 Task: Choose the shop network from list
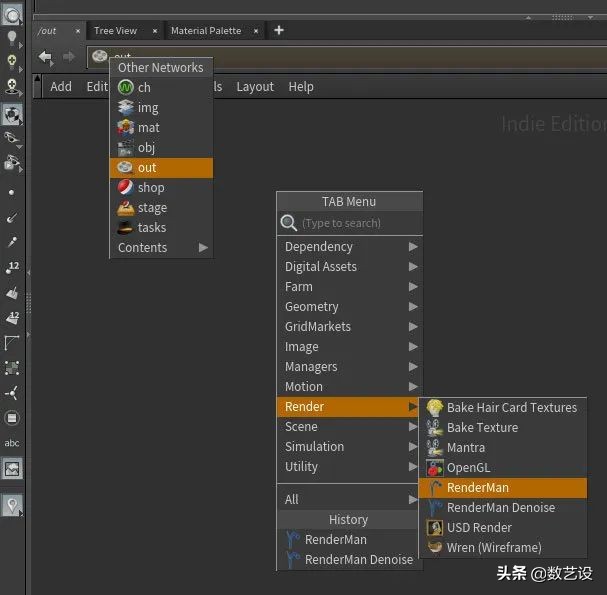(x=151, y=187)
